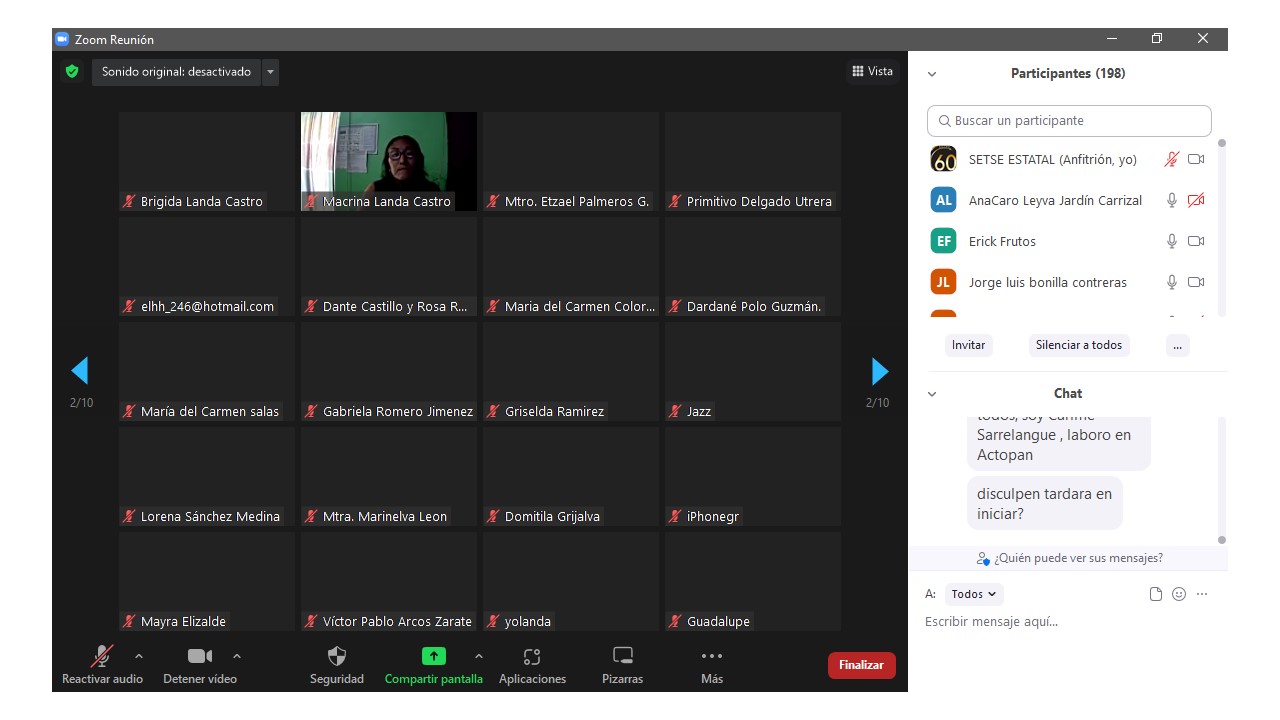Viewport: 1280px width, 720px height.
Task: Open the Todos recipient dropdown
Action: tap(973, 594)
